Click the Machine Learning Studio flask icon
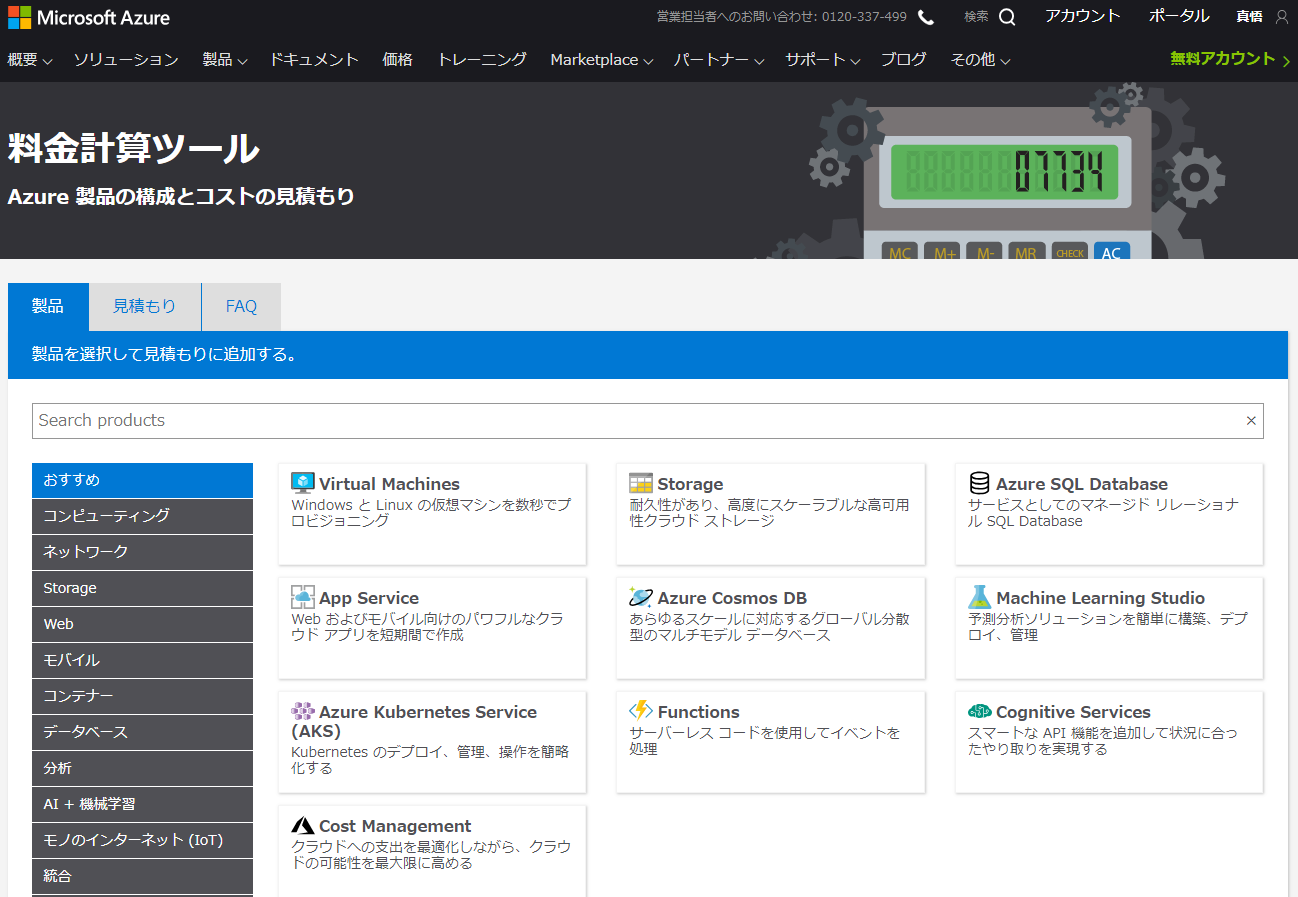Image resolution: width=1298 pixels, height=897 pixels. click(979, 598)
